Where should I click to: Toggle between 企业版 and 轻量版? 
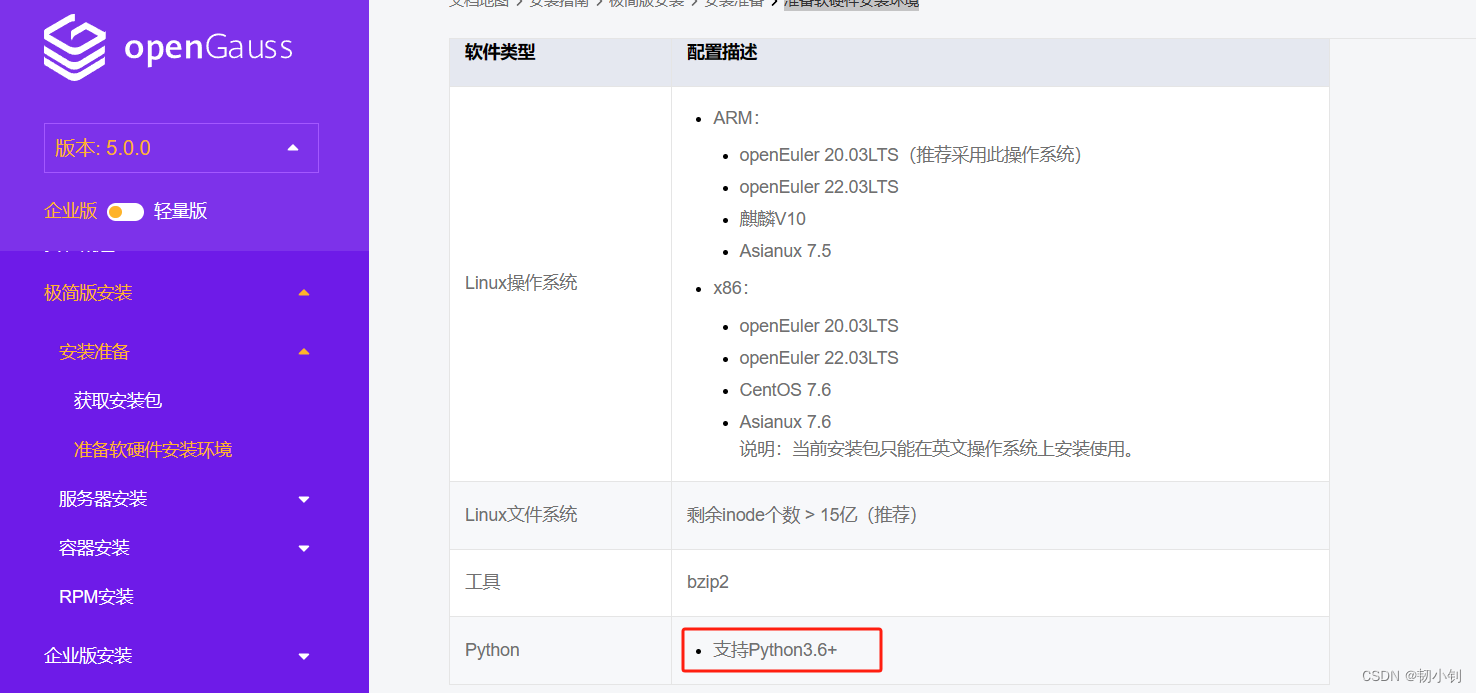tap(125, 211)
